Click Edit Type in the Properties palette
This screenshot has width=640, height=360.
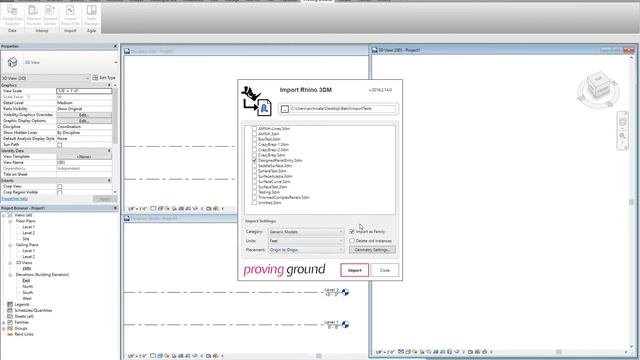pos(104,78)
